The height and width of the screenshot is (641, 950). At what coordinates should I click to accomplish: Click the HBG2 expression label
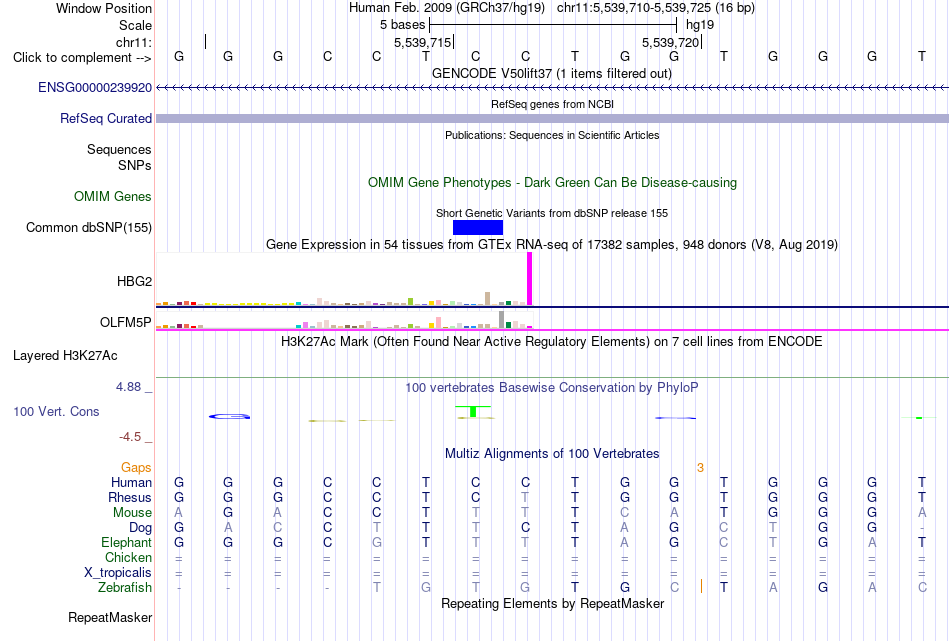(x=135, y=281)
